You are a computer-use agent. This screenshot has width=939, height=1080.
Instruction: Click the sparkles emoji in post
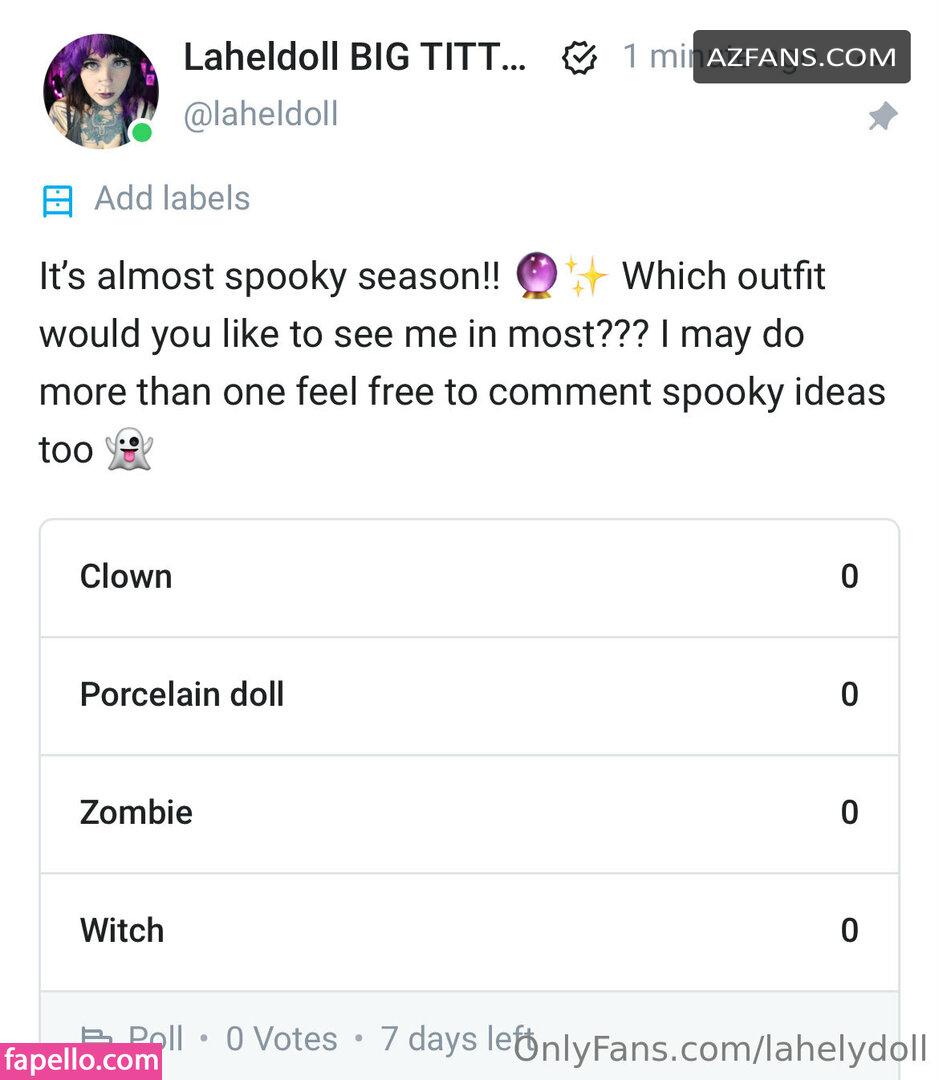[585, 277]
